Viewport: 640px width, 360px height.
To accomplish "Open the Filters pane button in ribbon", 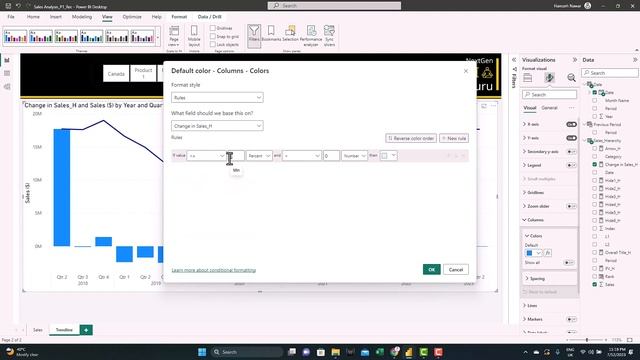I will click(x=254, y=35).
